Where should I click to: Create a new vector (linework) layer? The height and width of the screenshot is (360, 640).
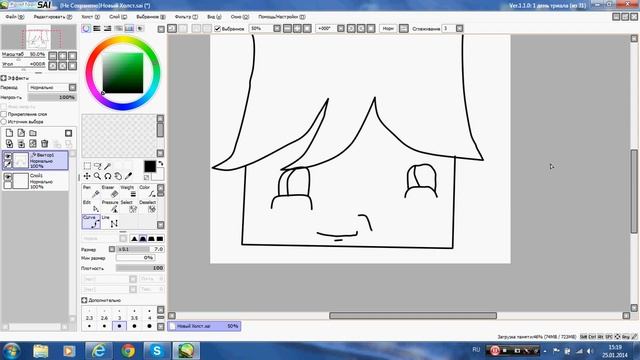coord(21,133)
